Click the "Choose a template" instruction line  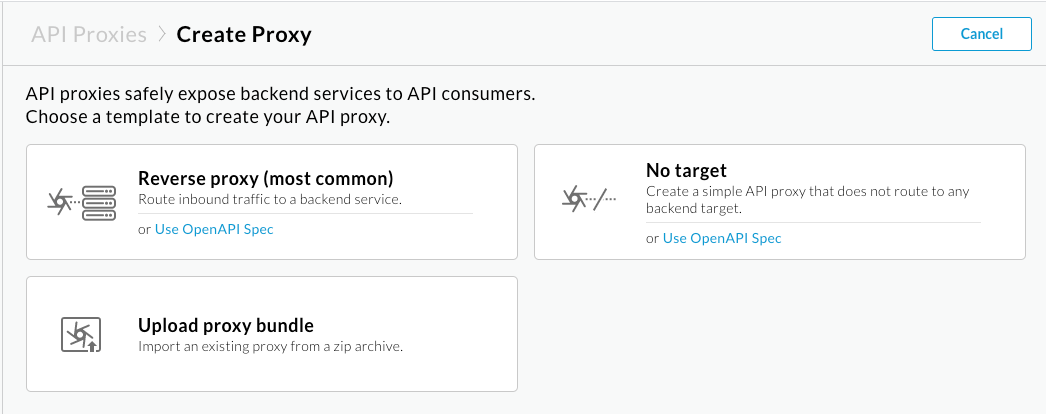207,117
